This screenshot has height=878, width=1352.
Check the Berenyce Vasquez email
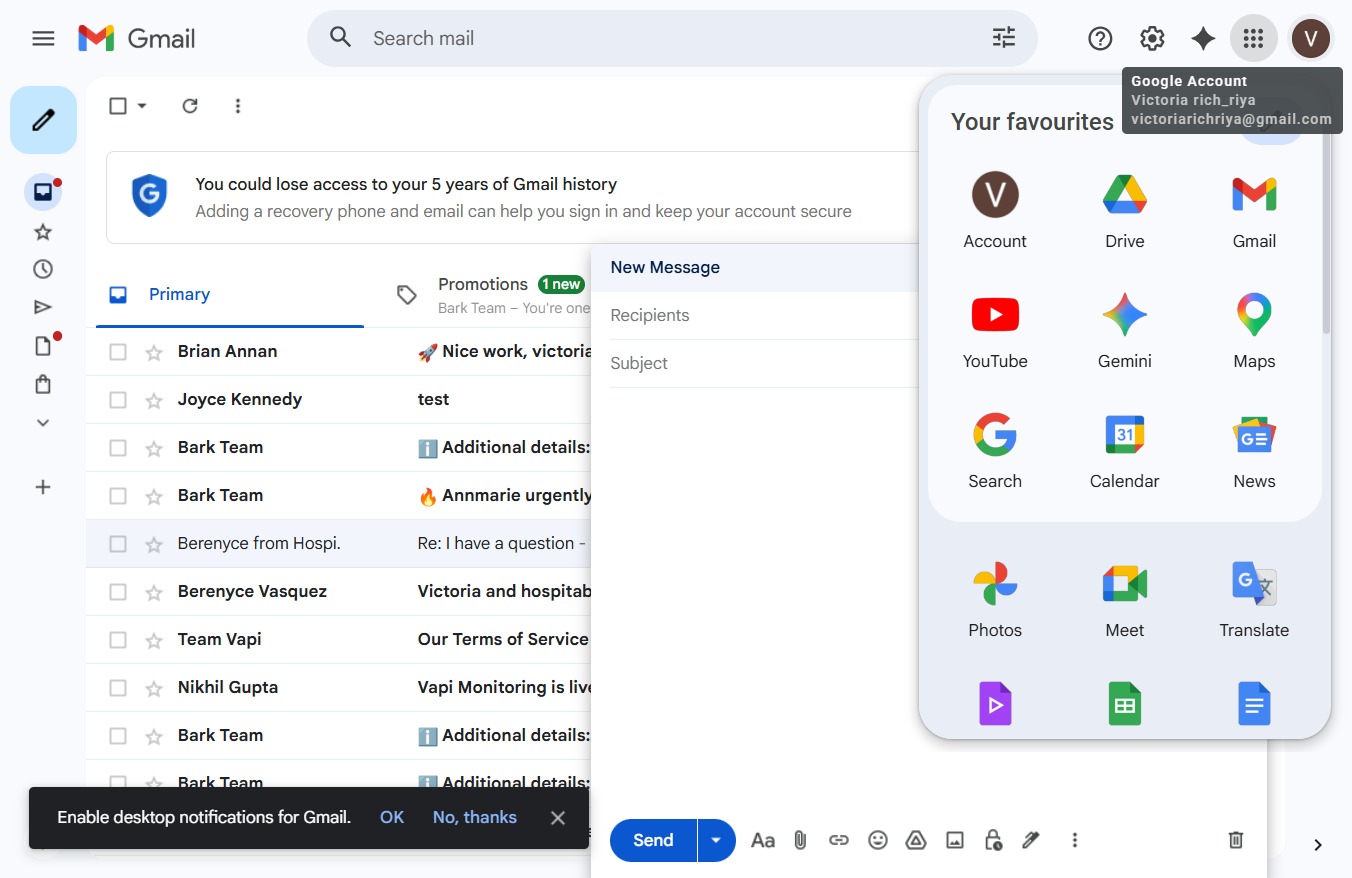pos(118,592)
